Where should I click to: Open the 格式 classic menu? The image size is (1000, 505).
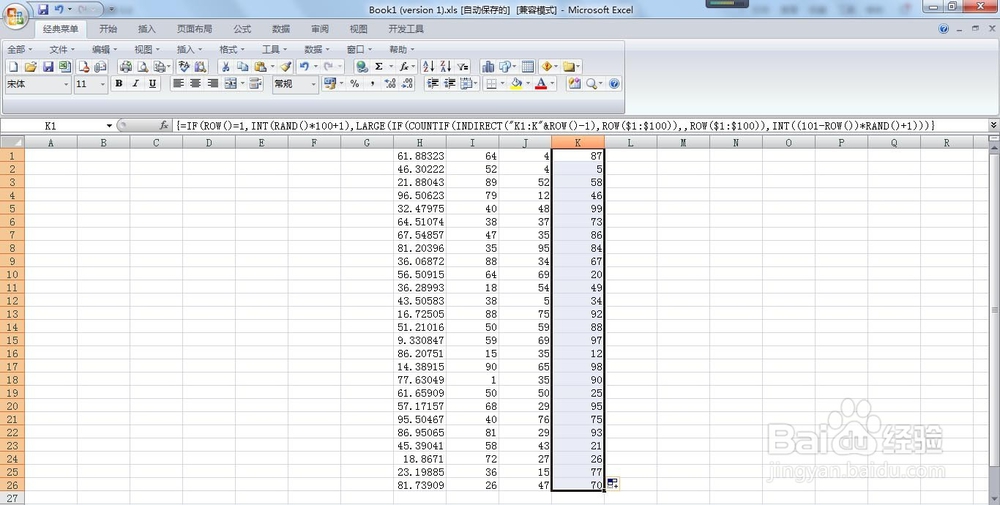[232, 49]
